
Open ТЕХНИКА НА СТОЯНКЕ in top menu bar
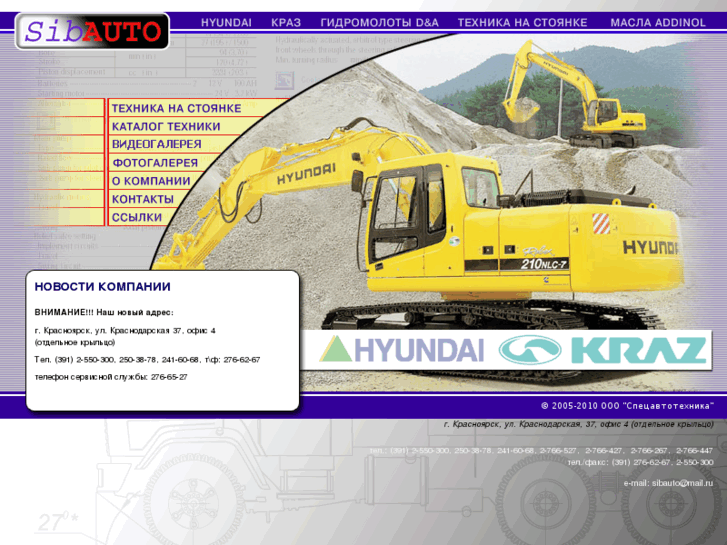(x=522, y=23)
